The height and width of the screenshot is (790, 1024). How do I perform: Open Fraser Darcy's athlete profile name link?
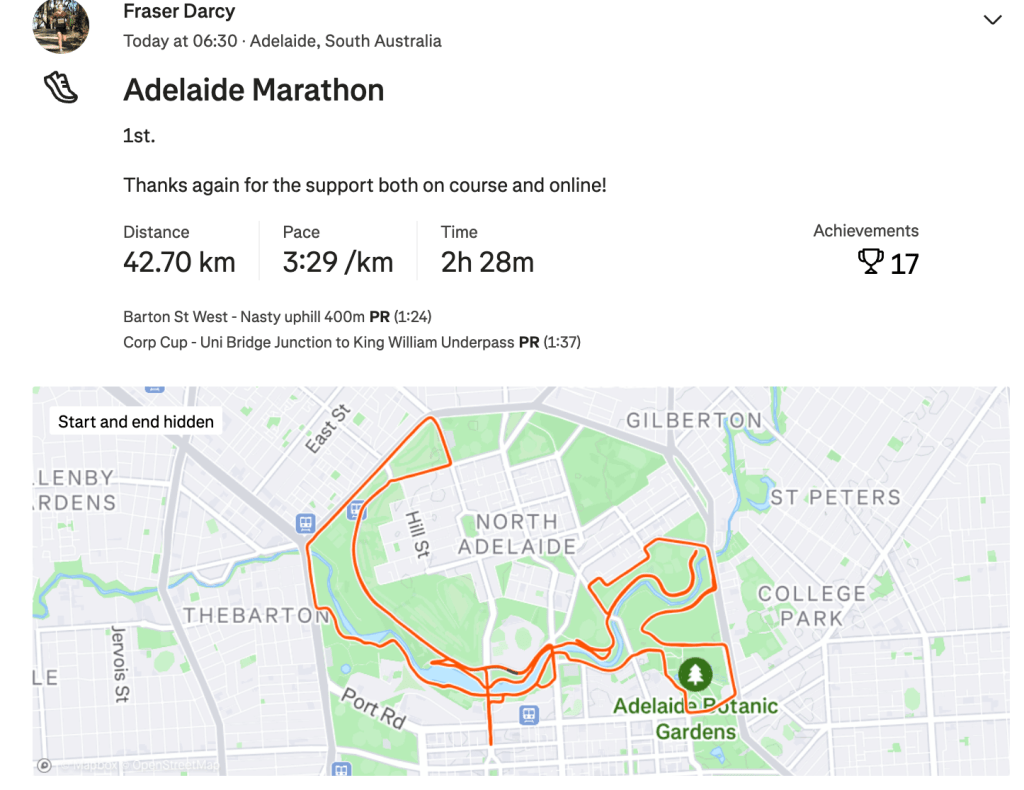[x=179, y=12]
